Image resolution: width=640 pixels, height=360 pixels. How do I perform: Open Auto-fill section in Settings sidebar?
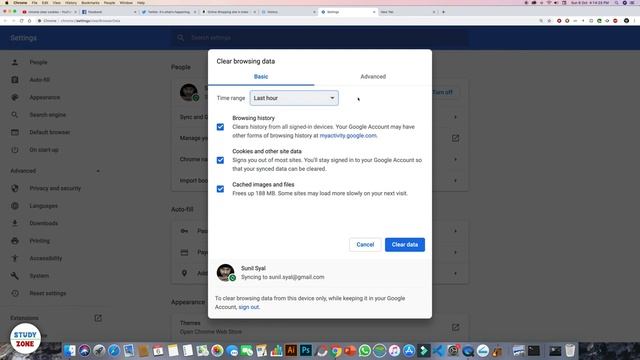tap(40, 80)
